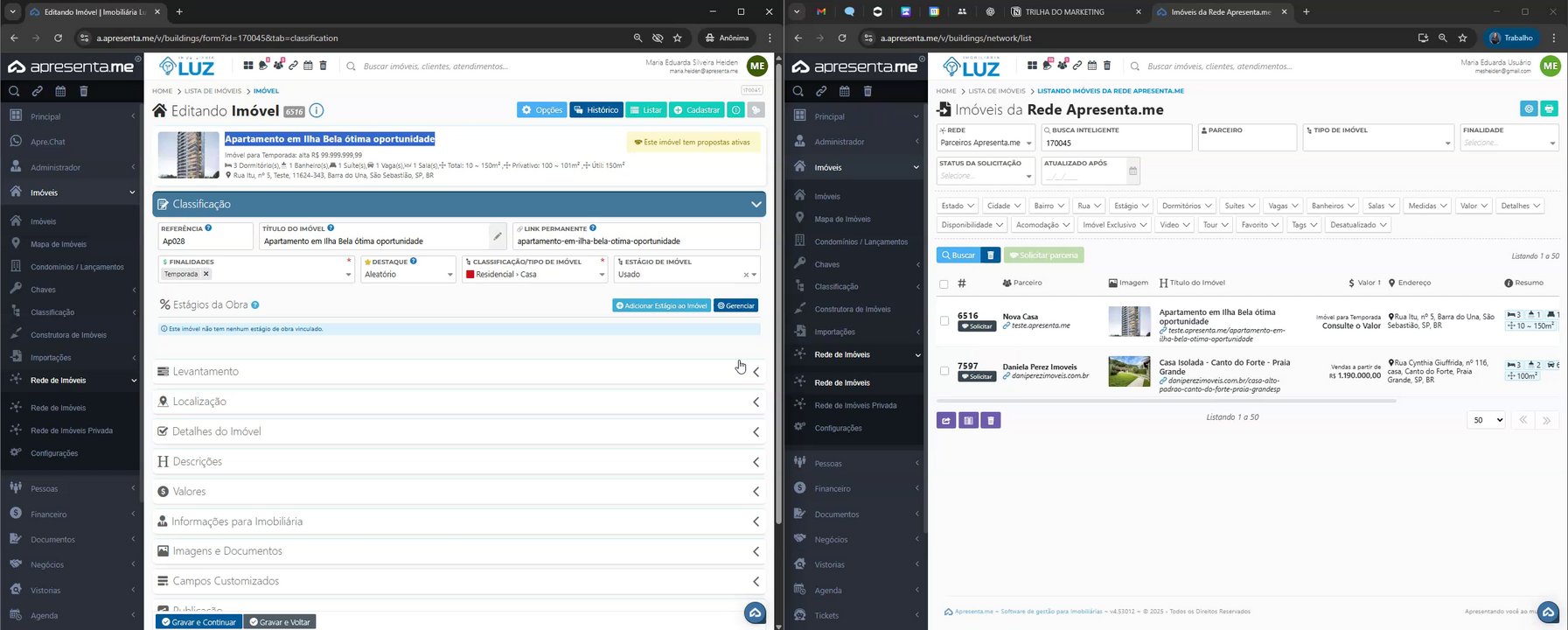Open the Cidade filter dropdown
Screen dimensions: 1568x630
coord(1004,206)
